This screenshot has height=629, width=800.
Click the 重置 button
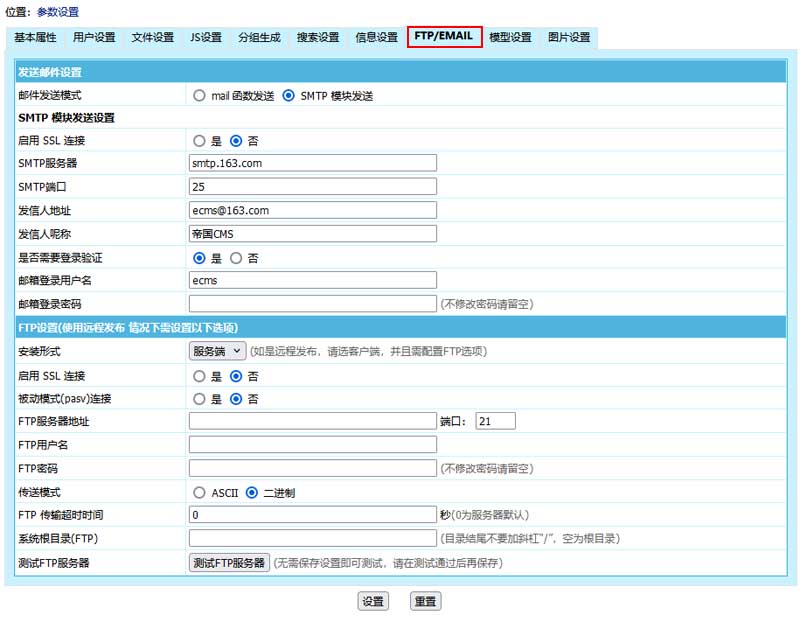425,602
